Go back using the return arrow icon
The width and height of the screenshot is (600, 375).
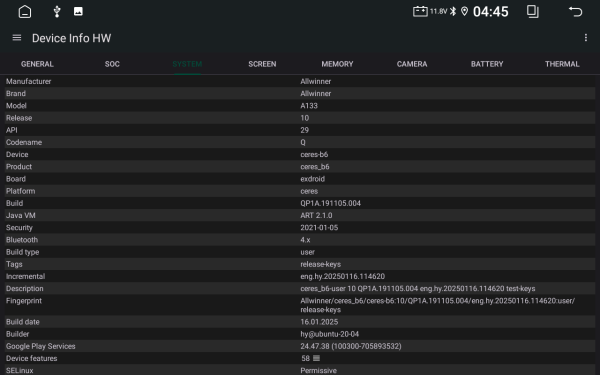pyautogui.click(x=575, y=11)
